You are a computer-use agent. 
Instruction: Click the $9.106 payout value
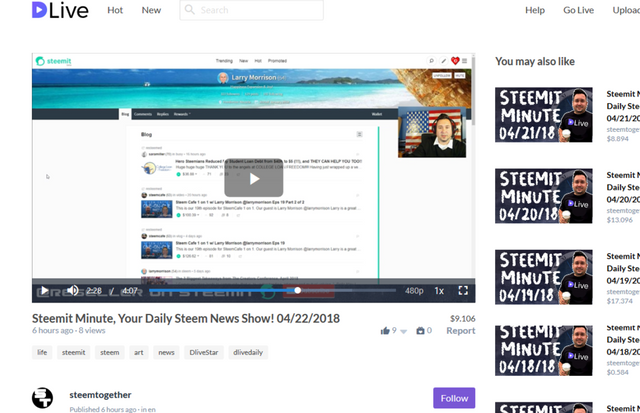tap(462, 318)
